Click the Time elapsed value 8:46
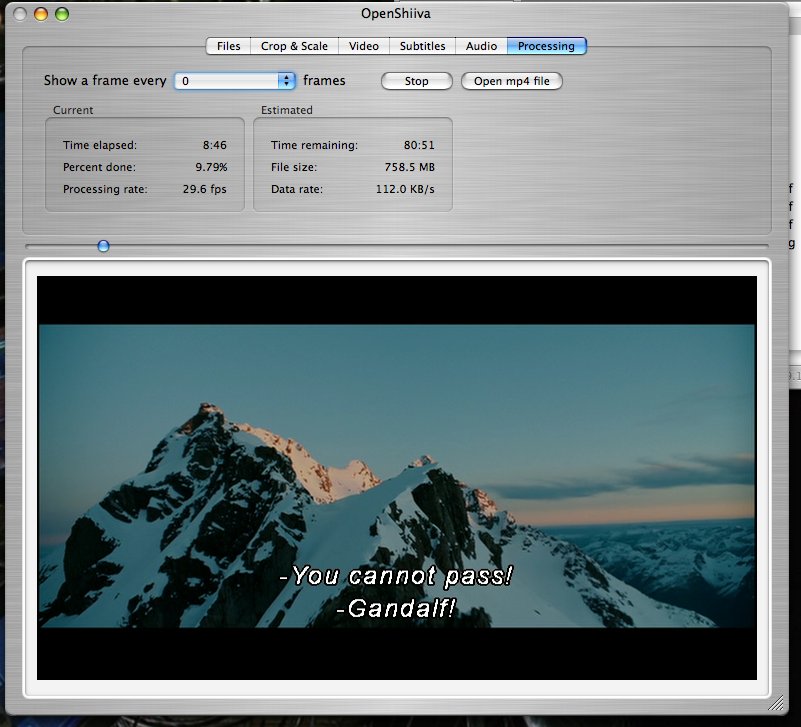The height and width of the screenshot is (727, 801). click(215, 145)
